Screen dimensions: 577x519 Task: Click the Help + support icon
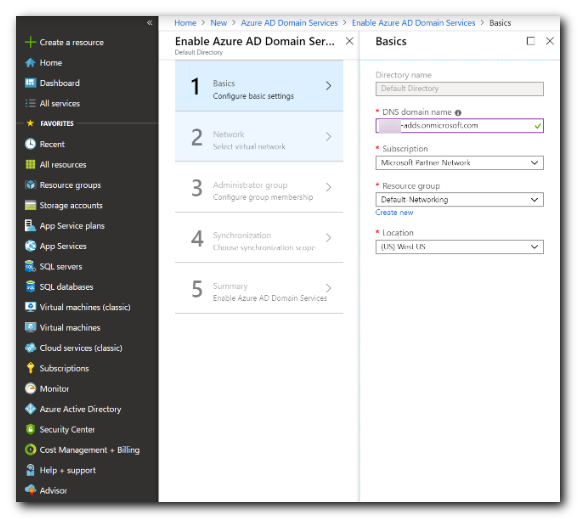click(30, 470)
